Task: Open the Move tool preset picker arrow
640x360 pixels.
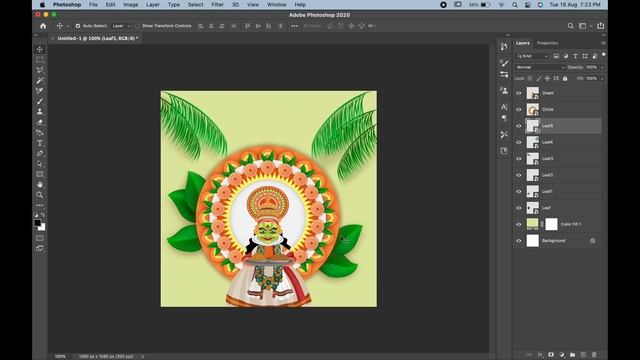Action: tap(68, 26)
